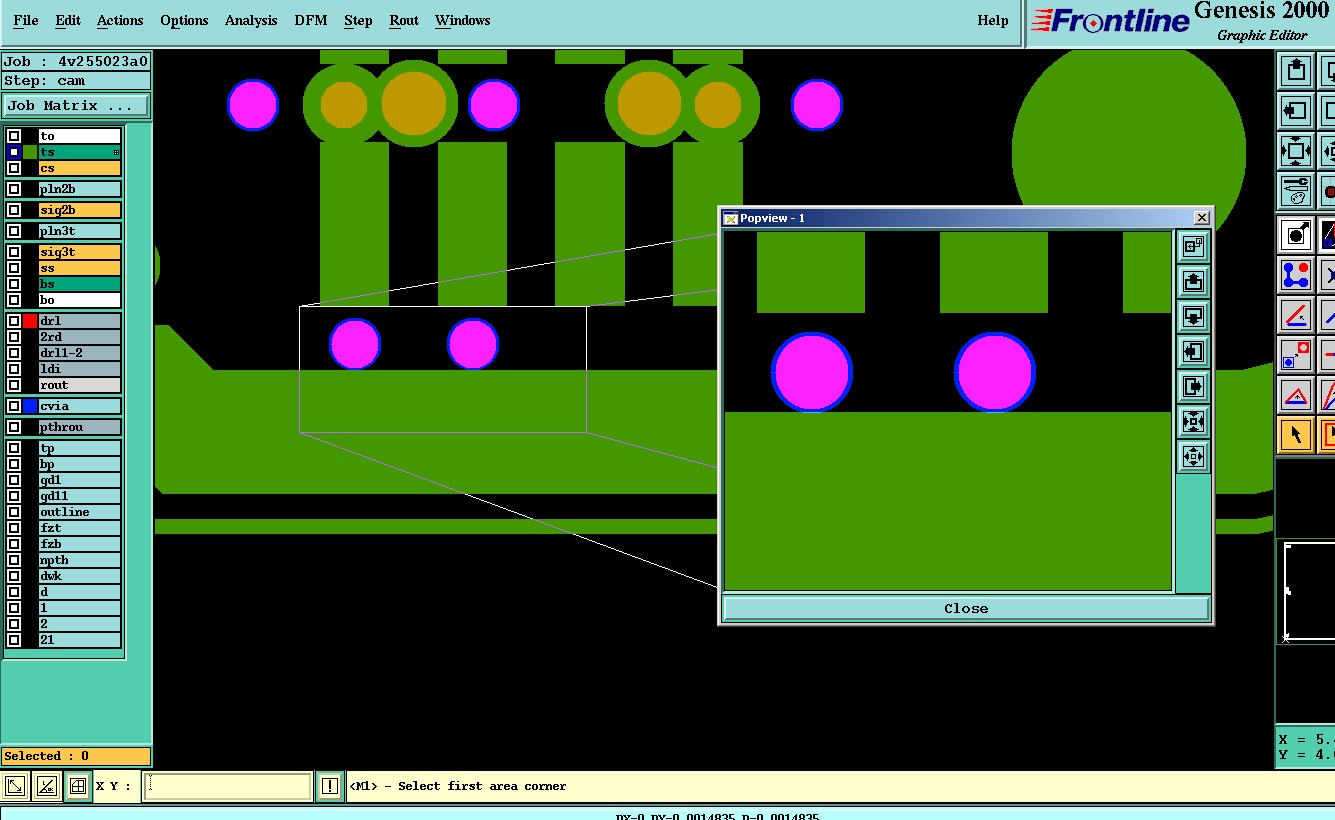Click Popview zoom in arrows icon

[1192, 421]
